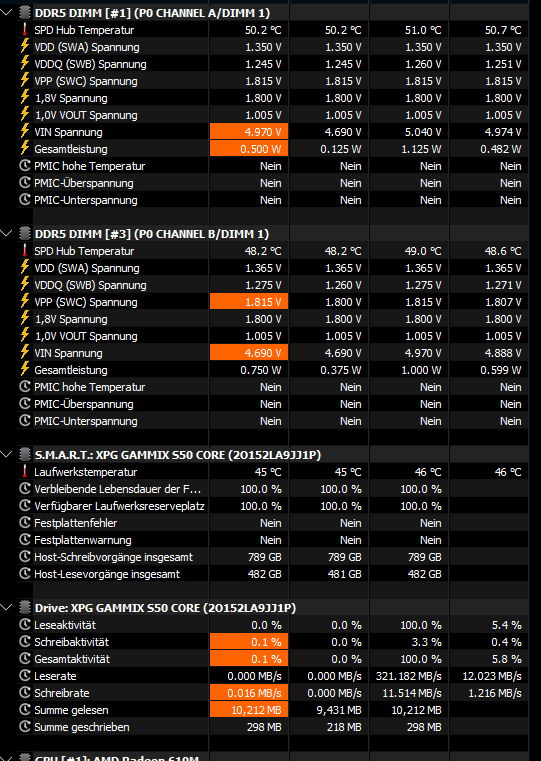
Task: Click chip icon of DDR5 DIMM [#1] group
Action: click(25, 13)
